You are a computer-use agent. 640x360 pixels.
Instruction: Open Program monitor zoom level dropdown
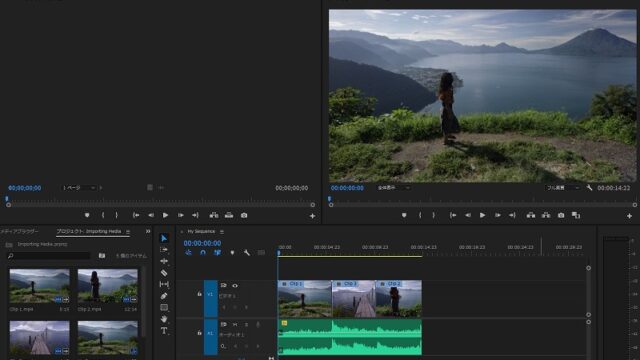click(393, 188)
